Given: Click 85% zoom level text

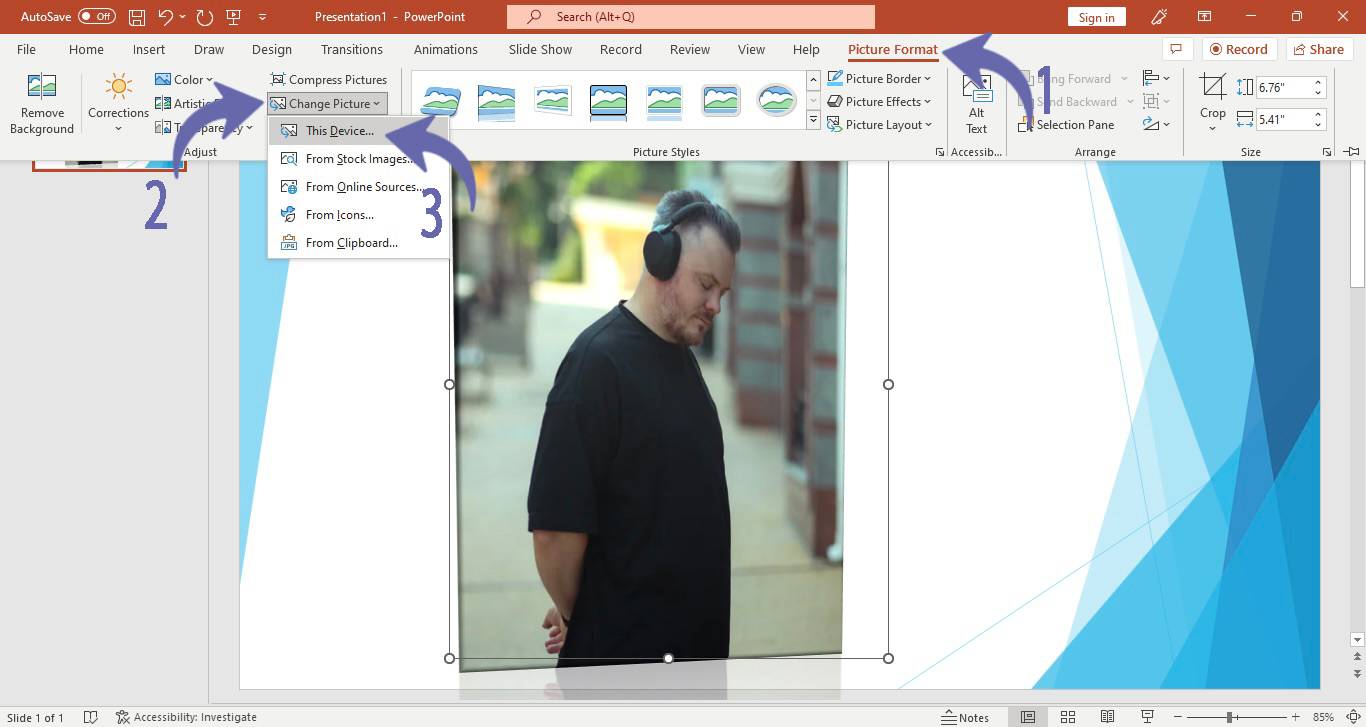Looking at the screenshot, I should (x=1323, y=717).
